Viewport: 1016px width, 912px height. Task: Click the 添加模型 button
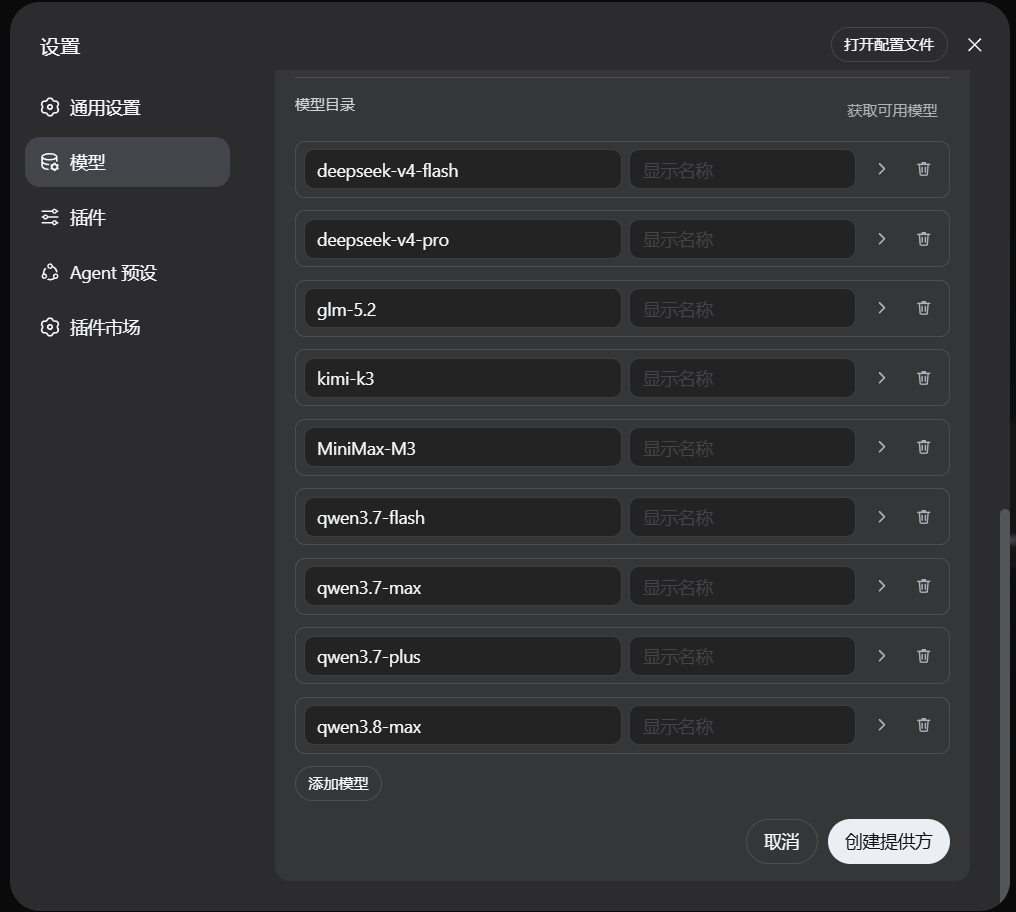(x=338, y=784)
